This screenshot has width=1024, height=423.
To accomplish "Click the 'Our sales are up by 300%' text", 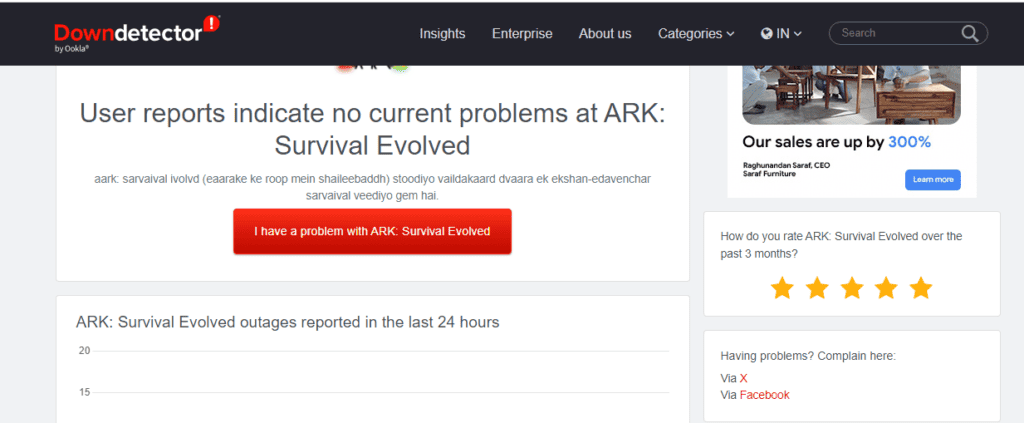I will 837,142.
